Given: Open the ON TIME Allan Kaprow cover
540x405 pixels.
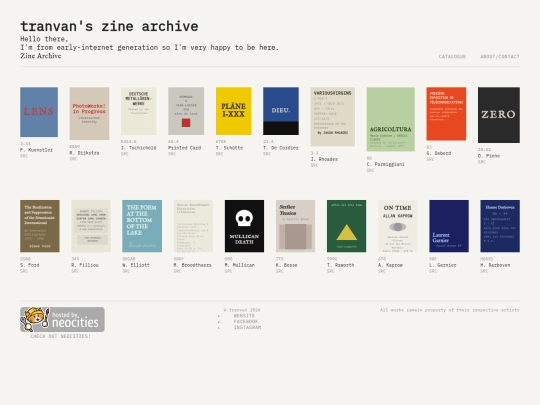Looking at the screenshot, I should [x=397, y=226].
